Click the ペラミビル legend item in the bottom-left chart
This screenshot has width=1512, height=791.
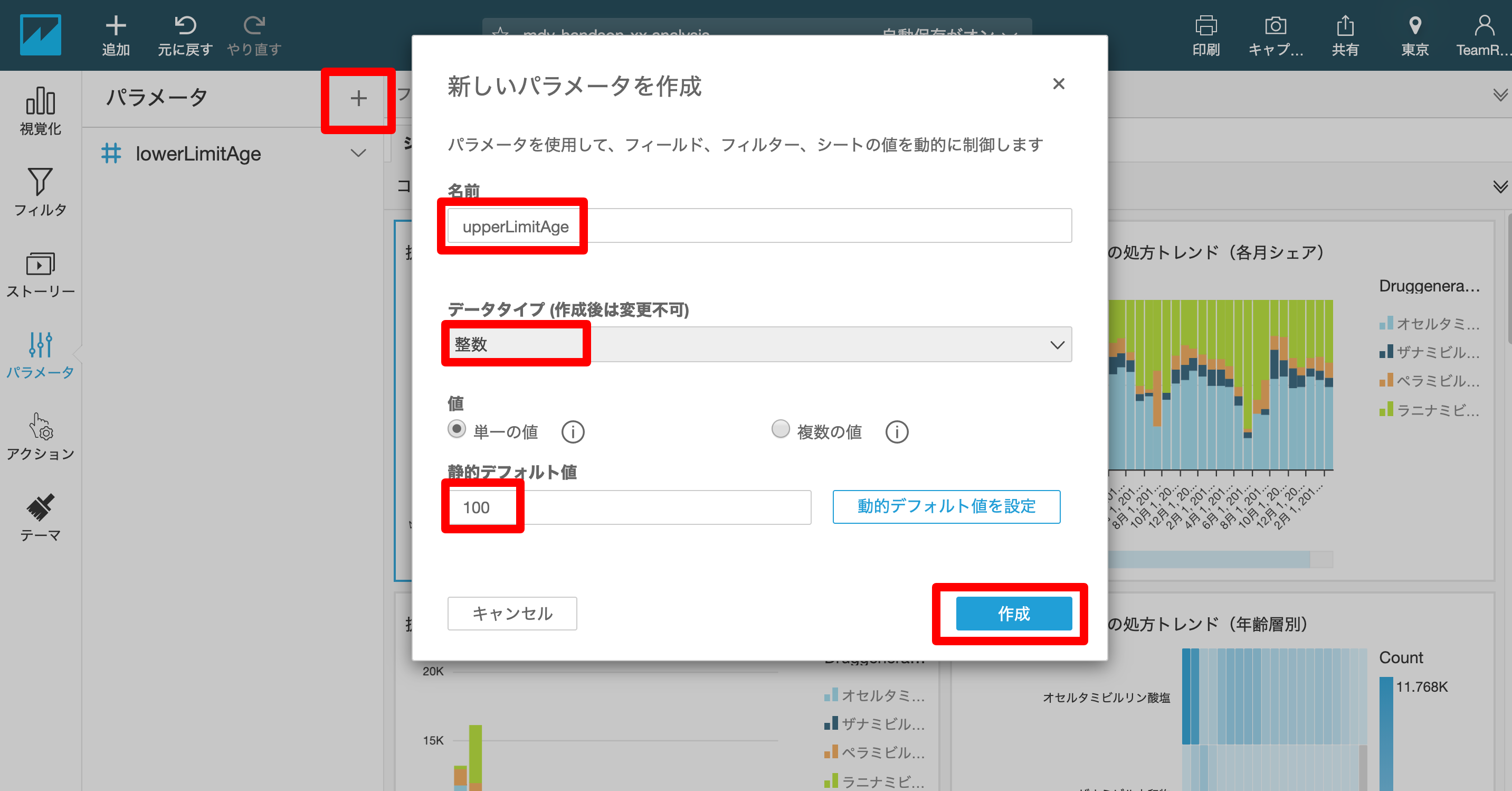tap(874, 753)
